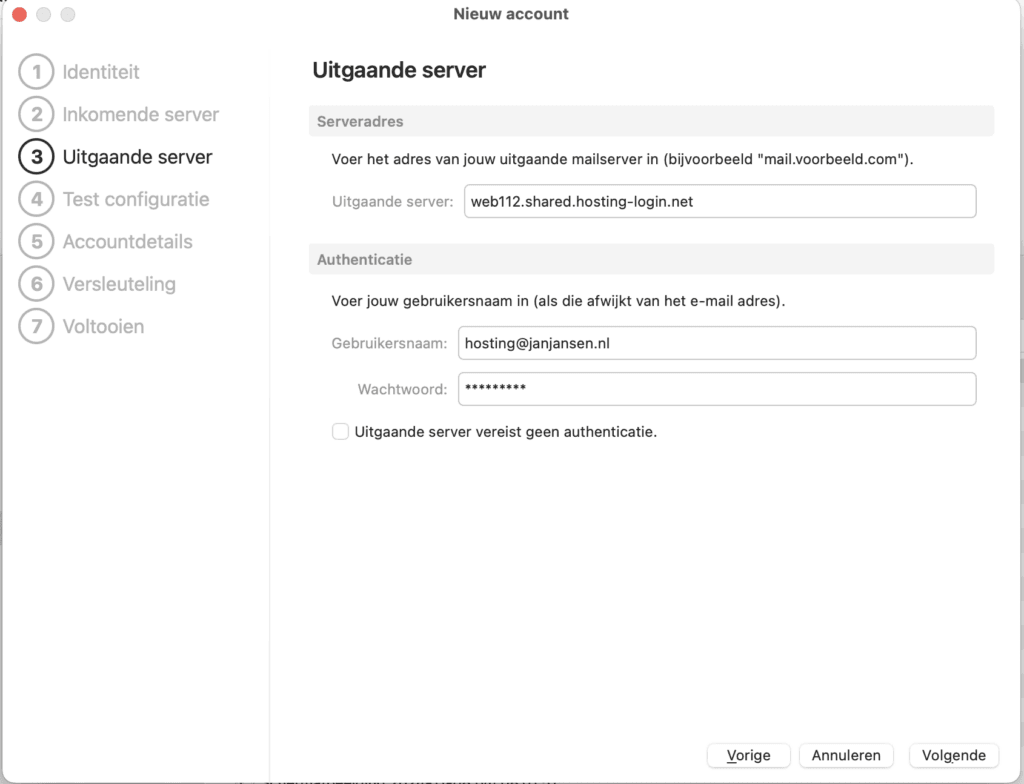This screenshot has height=784, width=1024.
Task: Cancel setup with the Annuleren button
Action: [846, 755]
